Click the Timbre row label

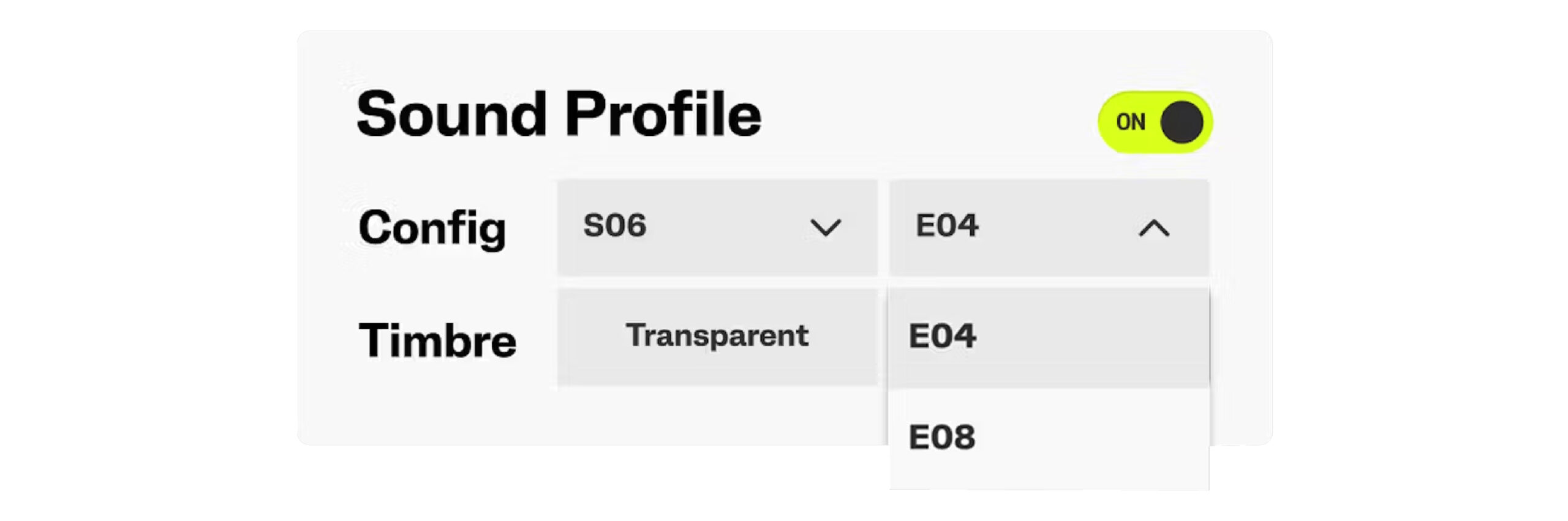(x=437, y=340)
